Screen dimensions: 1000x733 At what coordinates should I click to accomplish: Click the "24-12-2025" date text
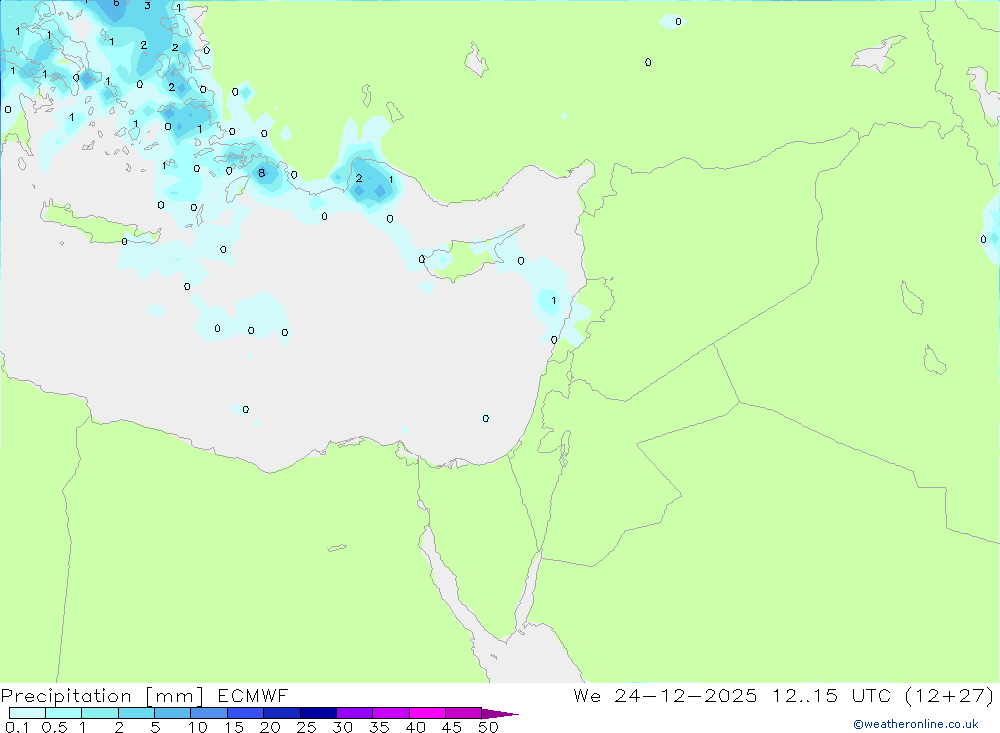click(x=686, y=696)
